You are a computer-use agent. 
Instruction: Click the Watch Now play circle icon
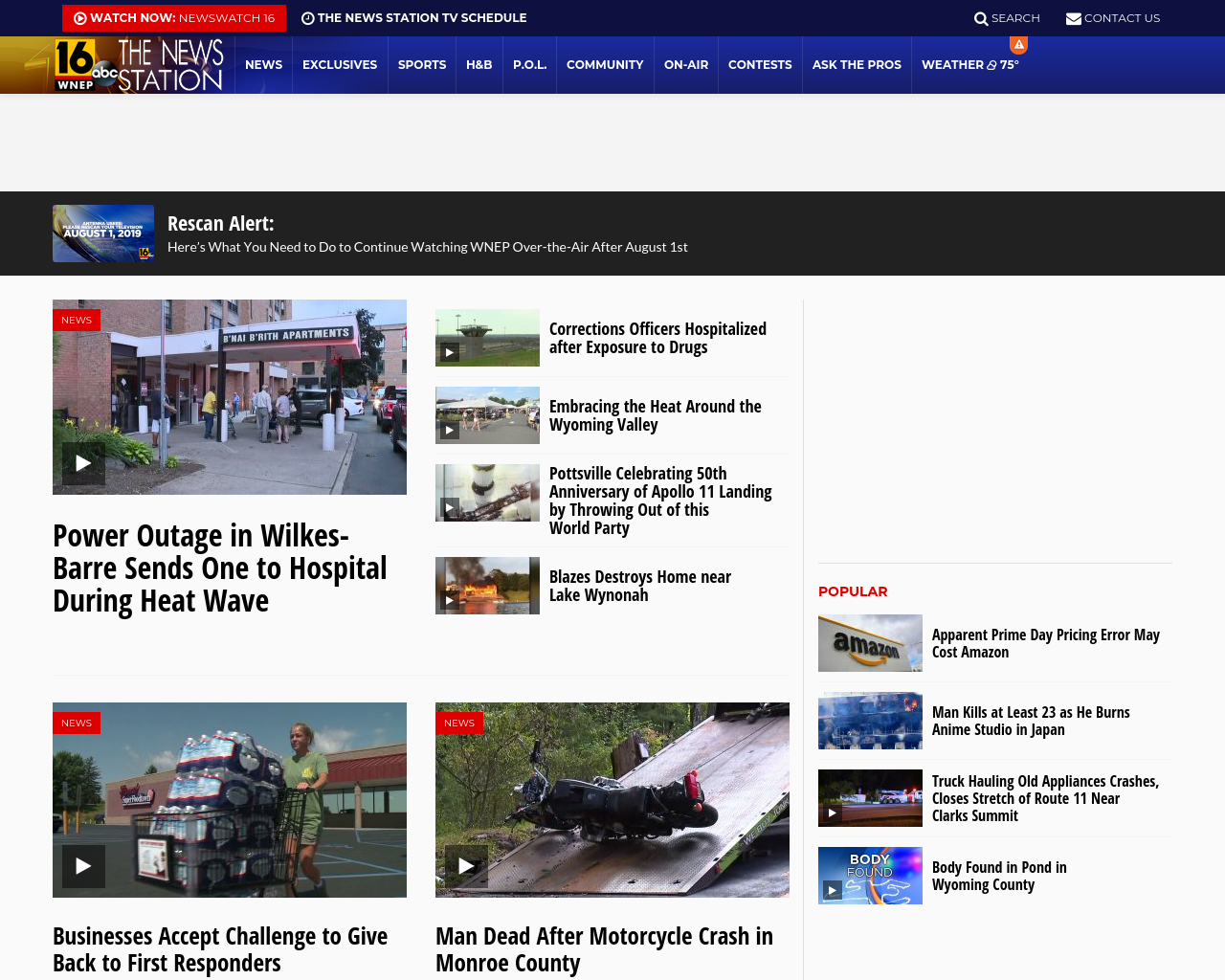(x=80, y=18)
